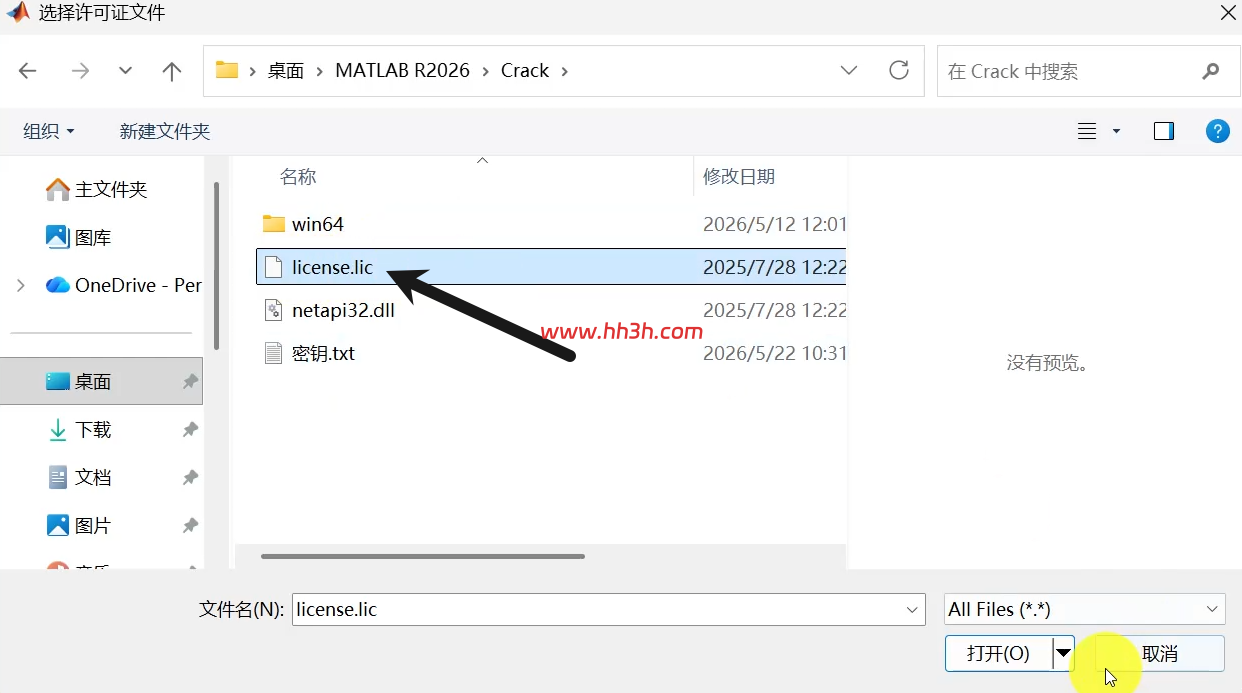Go back with the left arrow button
Image resolution: width=1242 pixels, height=693 pixels.
[28, 71]
